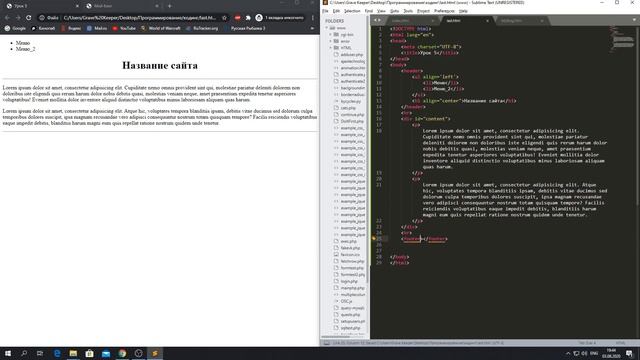The width and height of the screenshot is (640, 360).
Task: Collapse the www root folder in sidebar
Action: (x=327, y=28)
